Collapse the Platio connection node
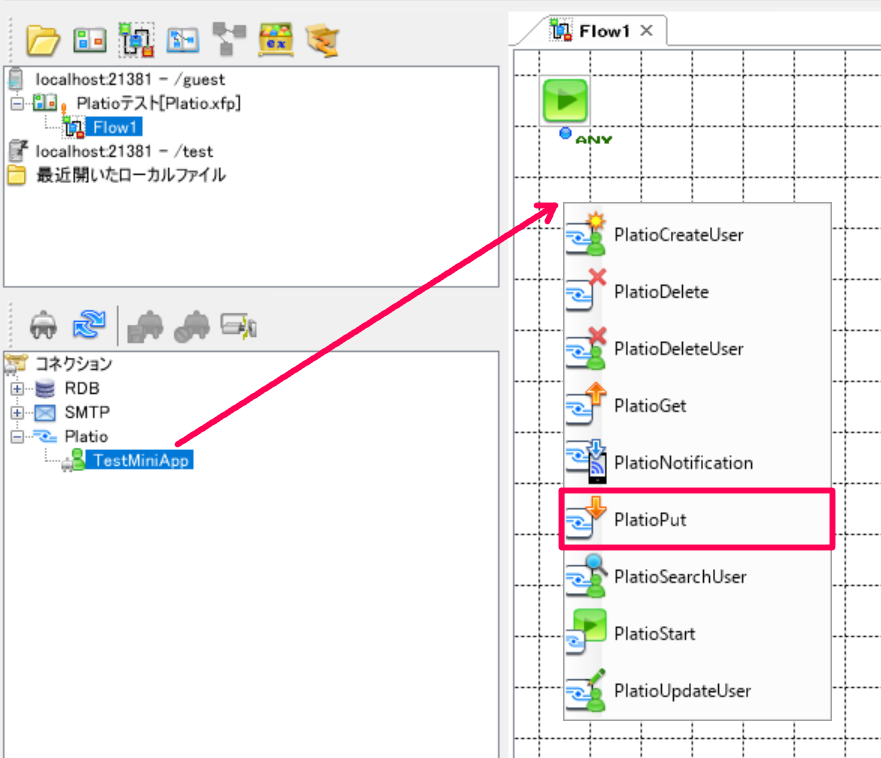Screen dimensions: 881x758 (17, 437)
